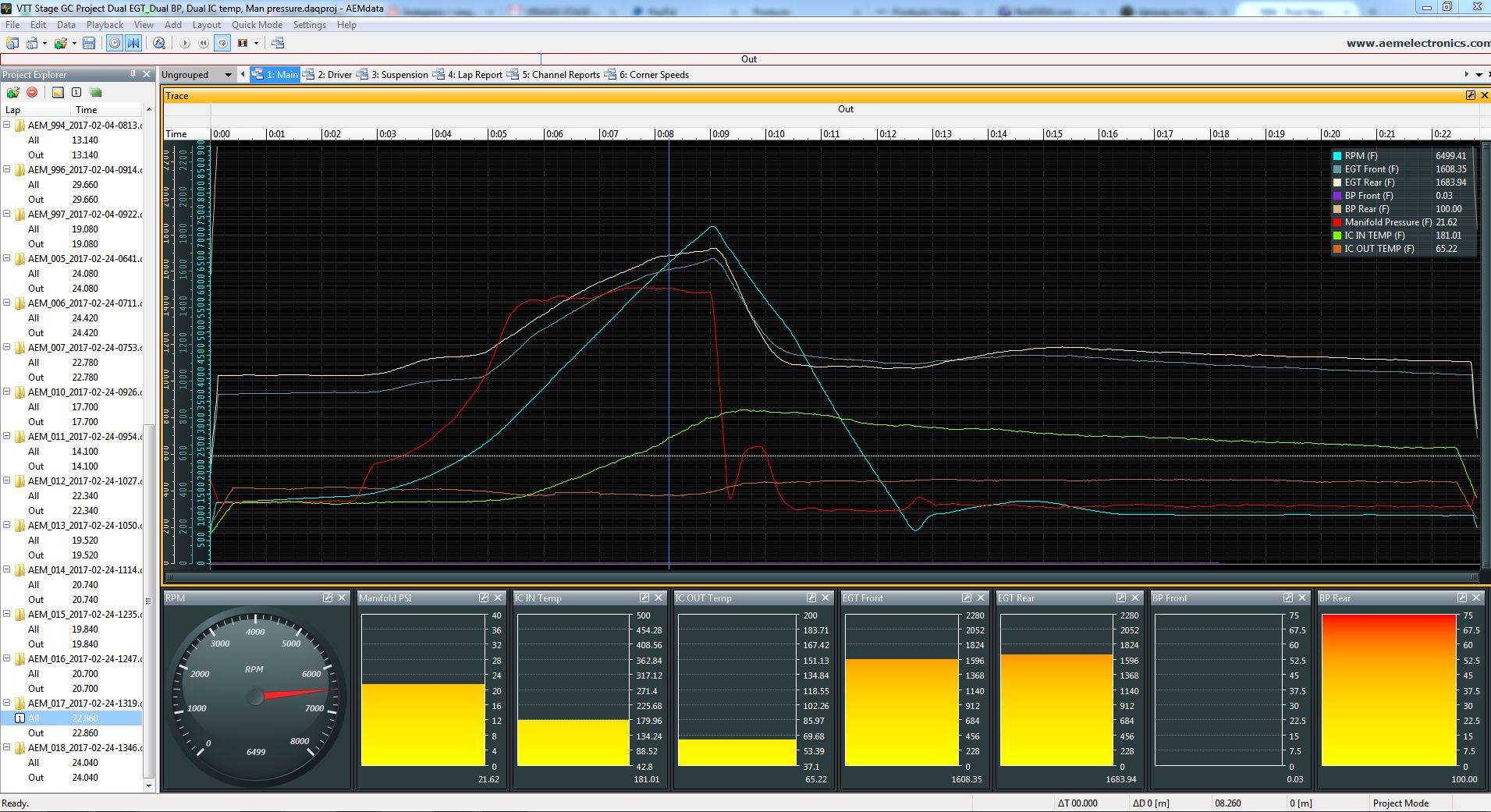Collapse the AEM_994_2017-02-04-0813 session

pyautogui.click(x=7, y=125)
